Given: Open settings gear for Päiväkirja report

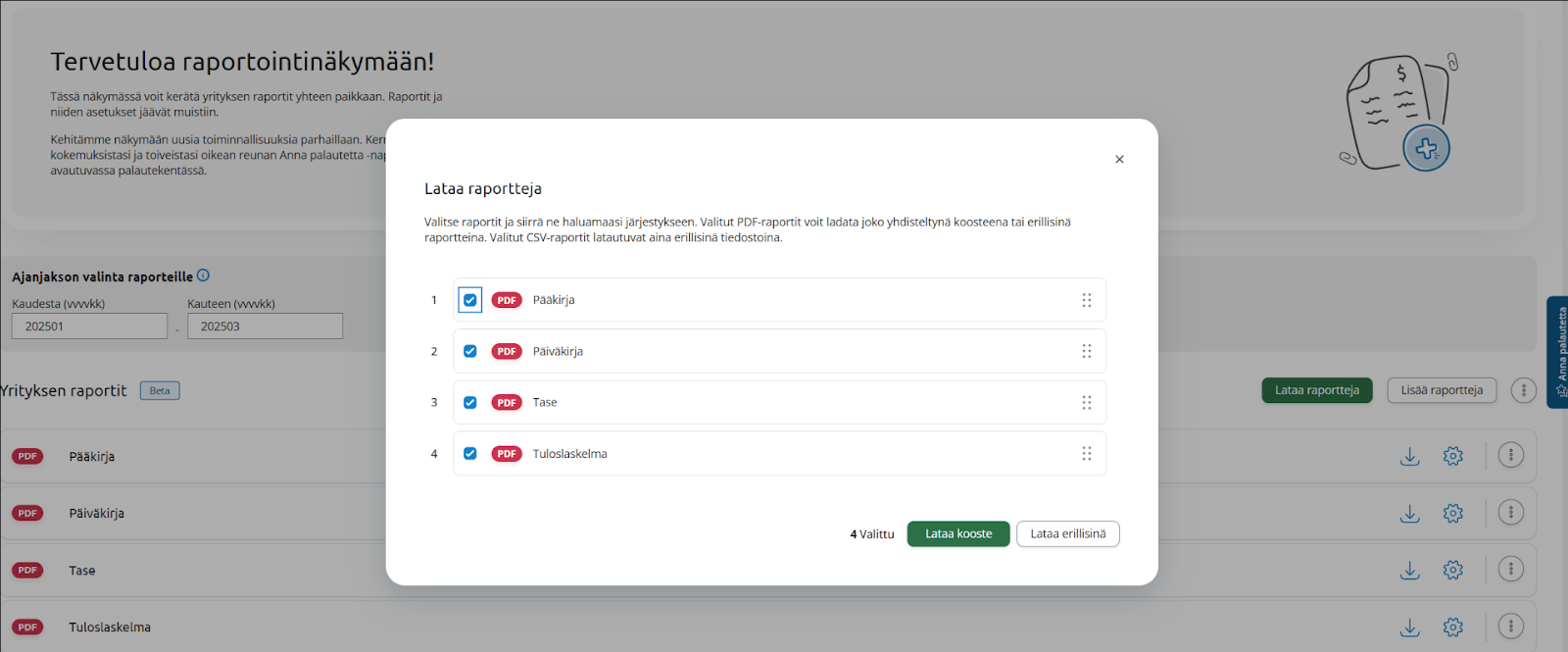Looking at the screenshot, I should [x=1452, y=513].
